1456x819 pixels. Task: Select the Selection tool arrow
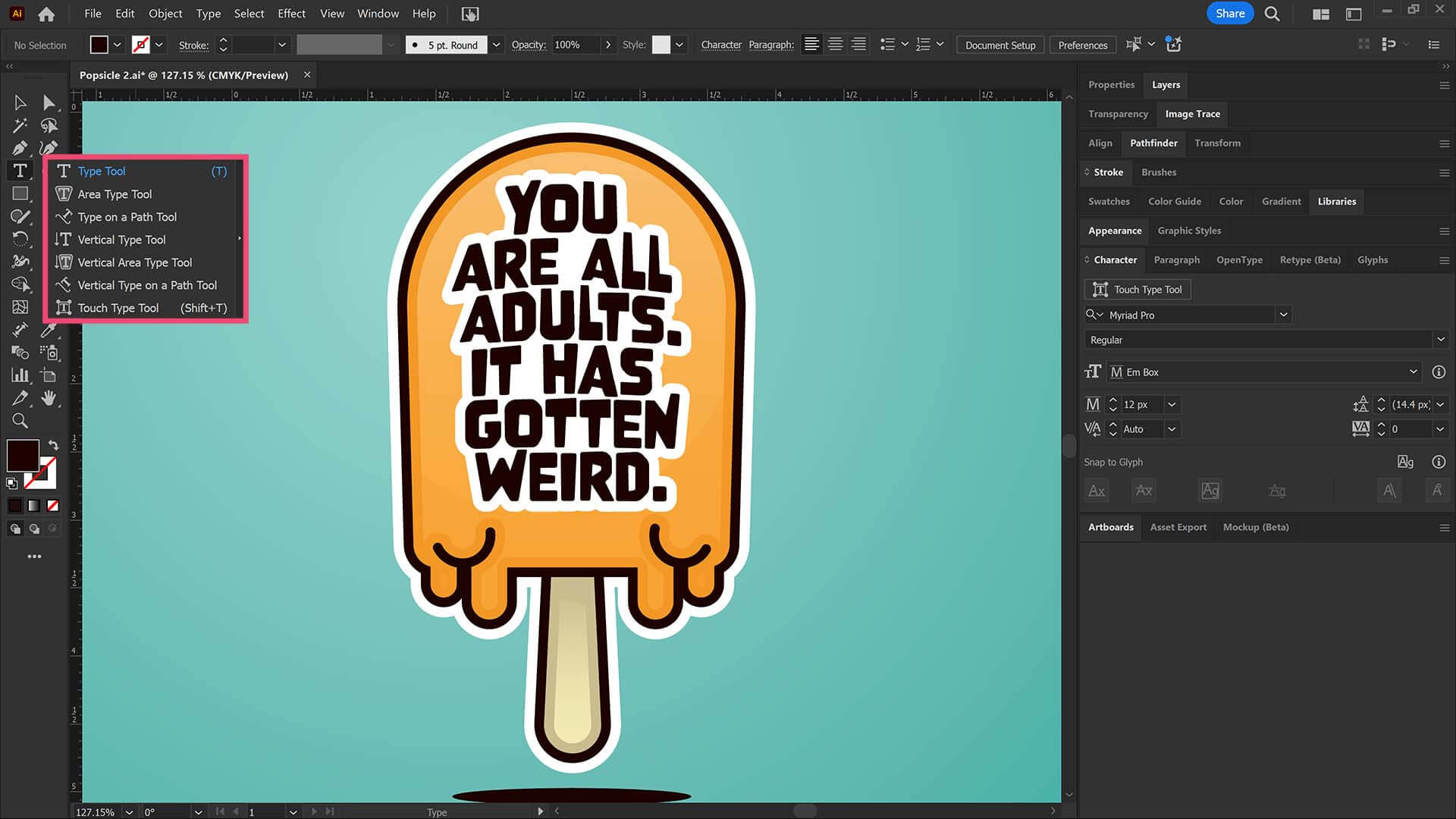point(20,102)
